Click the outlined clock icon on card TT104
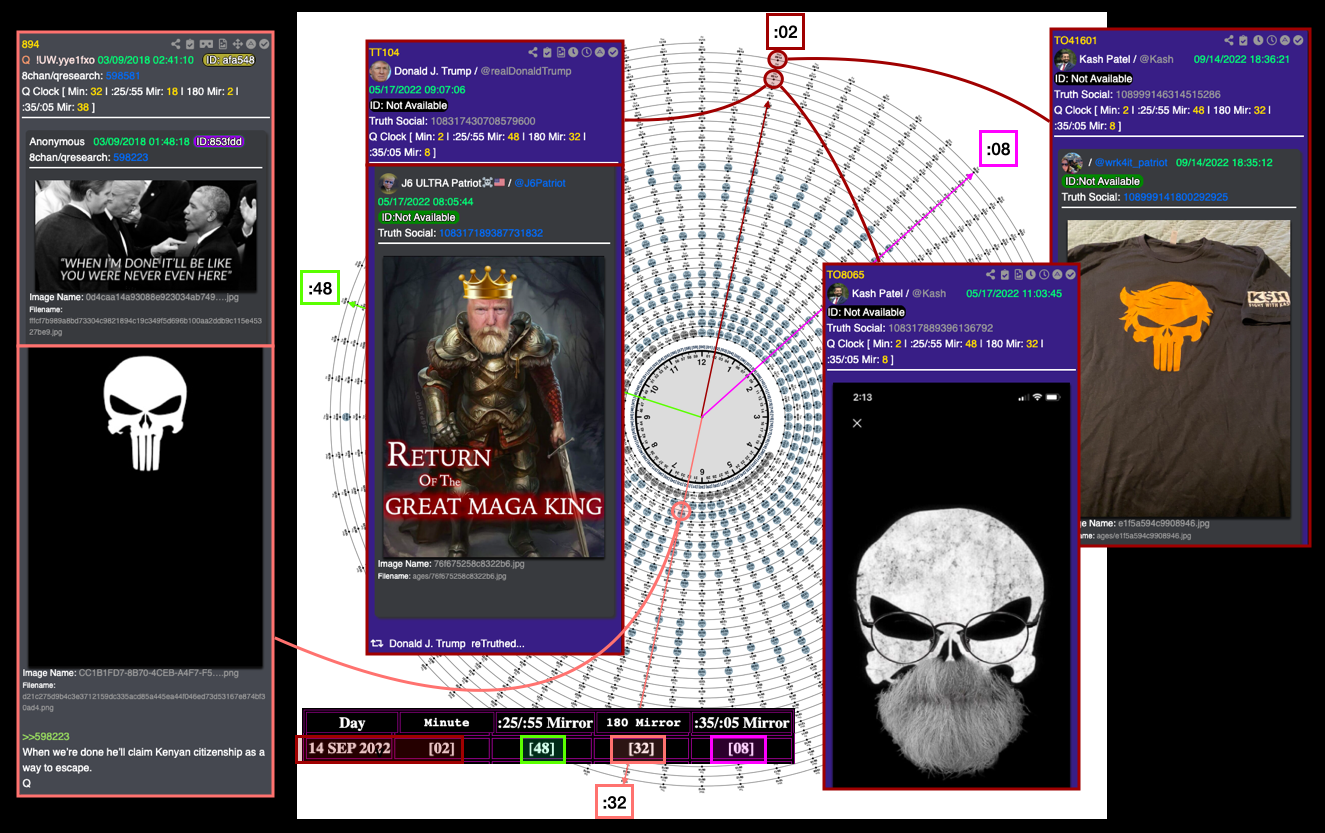The width and height of the screenshot is (1325, 833). [x=587, y=52]
